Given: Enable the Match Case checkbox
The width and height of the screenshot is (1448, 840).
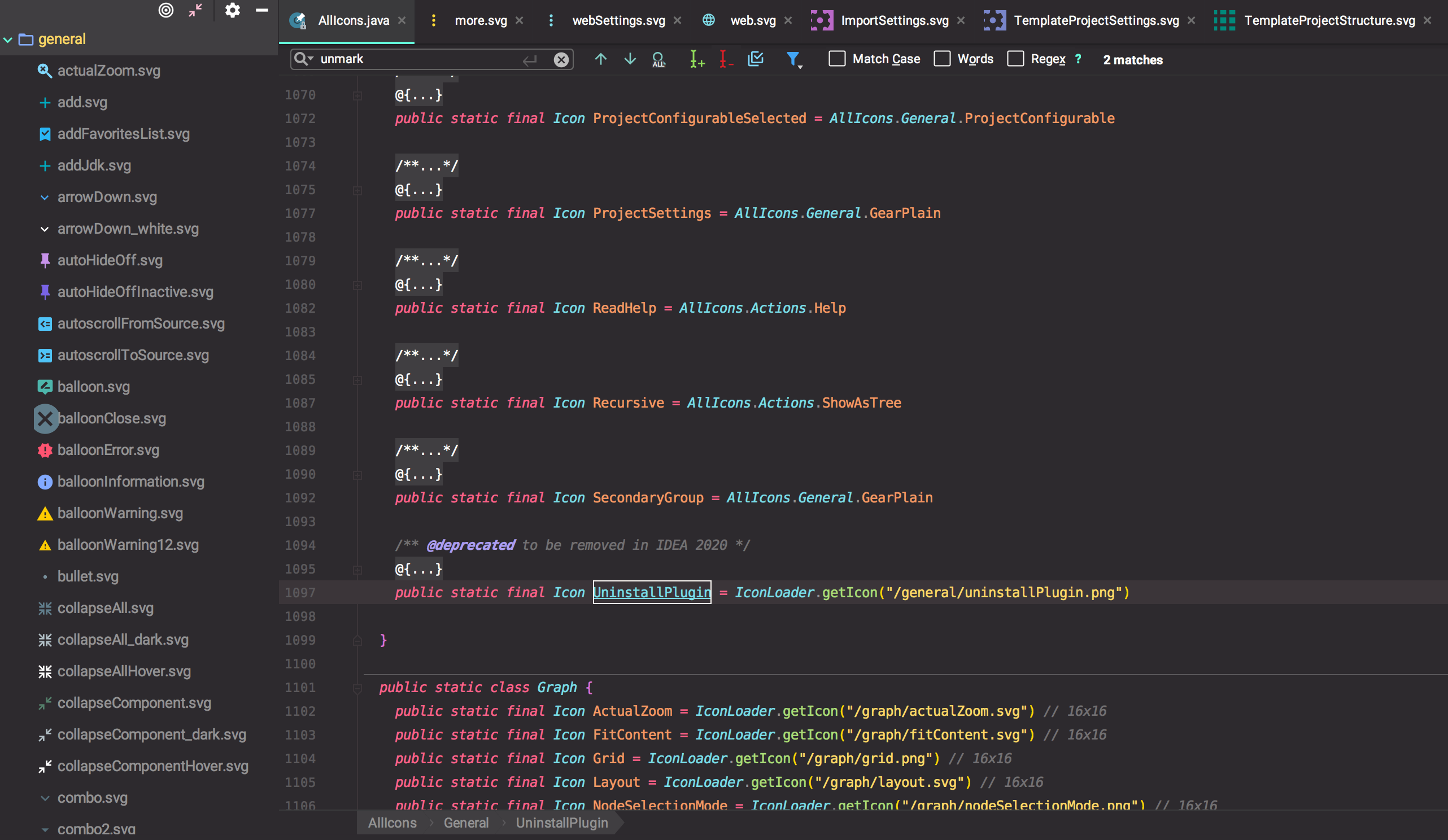Looking at the screenshot, I should pyautogui.click(x=836, y=59).
